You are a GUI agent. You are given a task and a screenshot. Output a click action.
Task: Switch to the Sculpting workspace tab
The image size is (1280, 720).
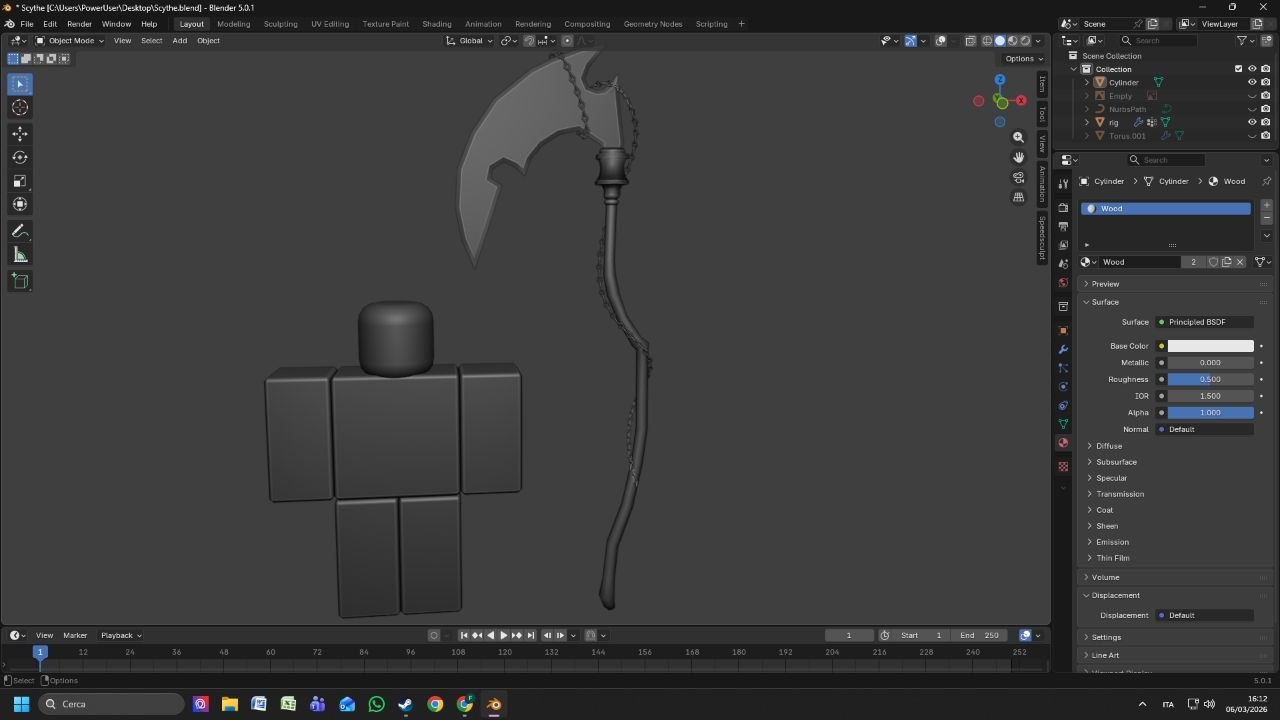point(280,24)
